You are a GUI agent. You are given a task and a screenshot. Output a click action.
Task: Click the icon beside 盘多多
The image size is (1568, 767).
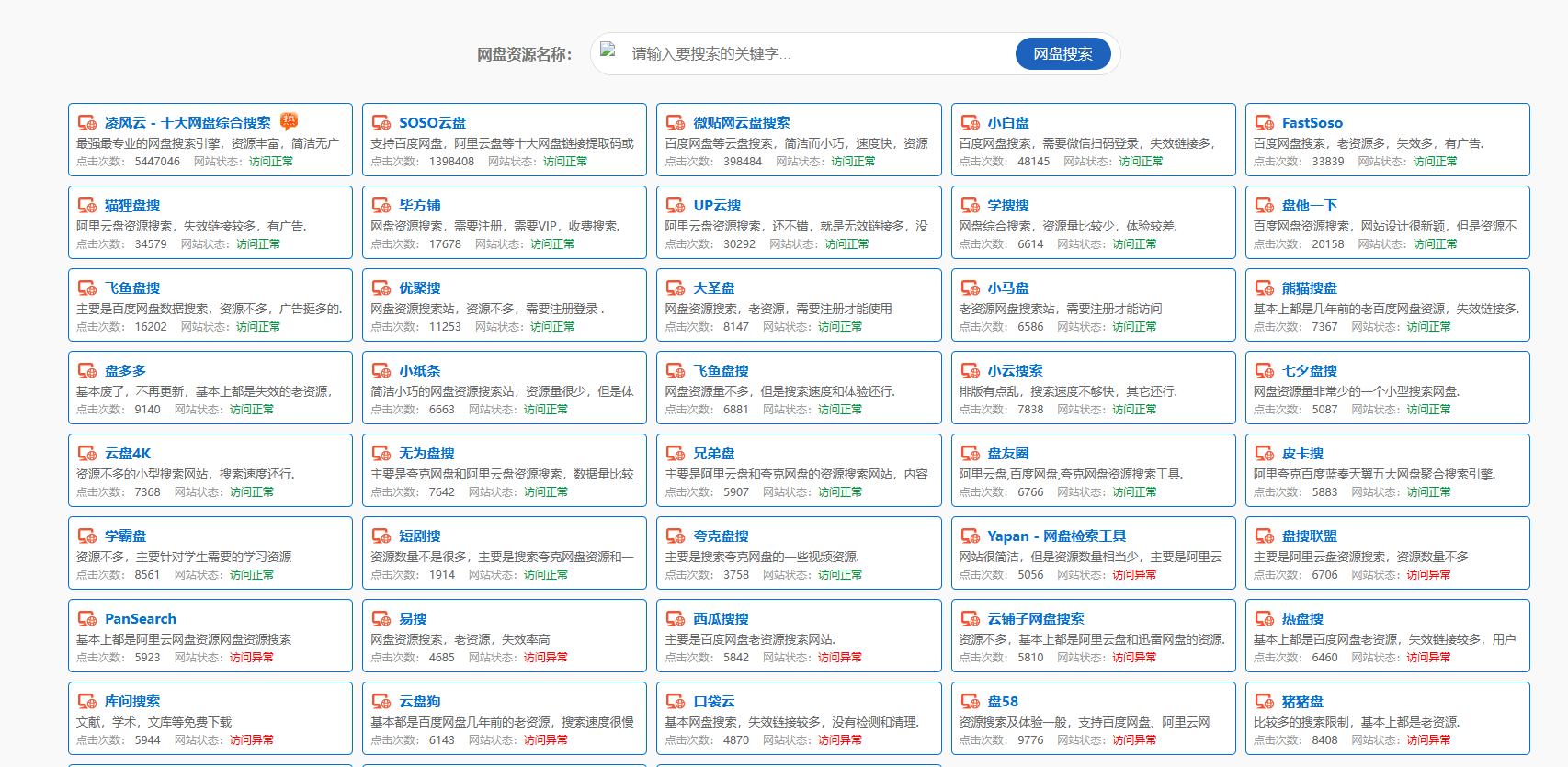[87, 370]
